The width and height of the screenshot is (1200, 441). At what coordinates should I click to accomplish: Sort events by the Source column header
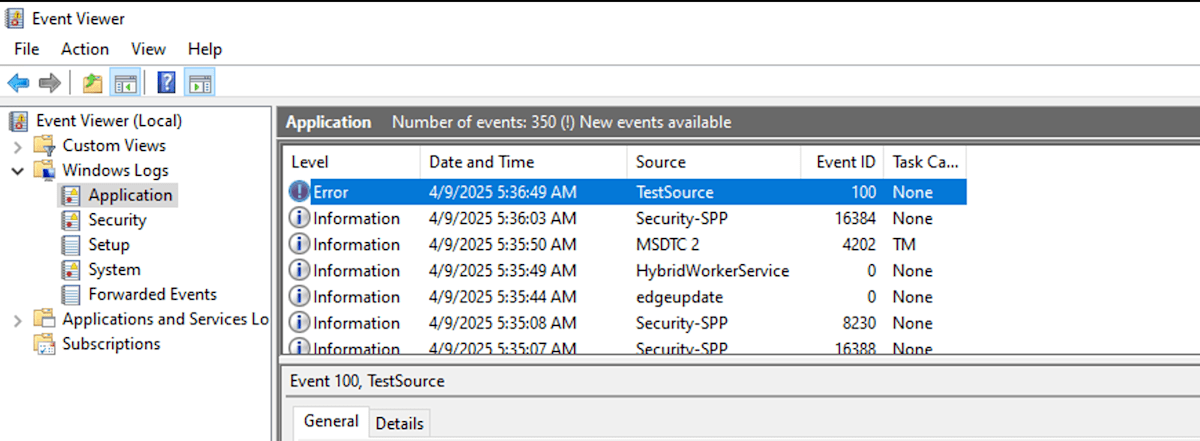click(x=714, y=162)
